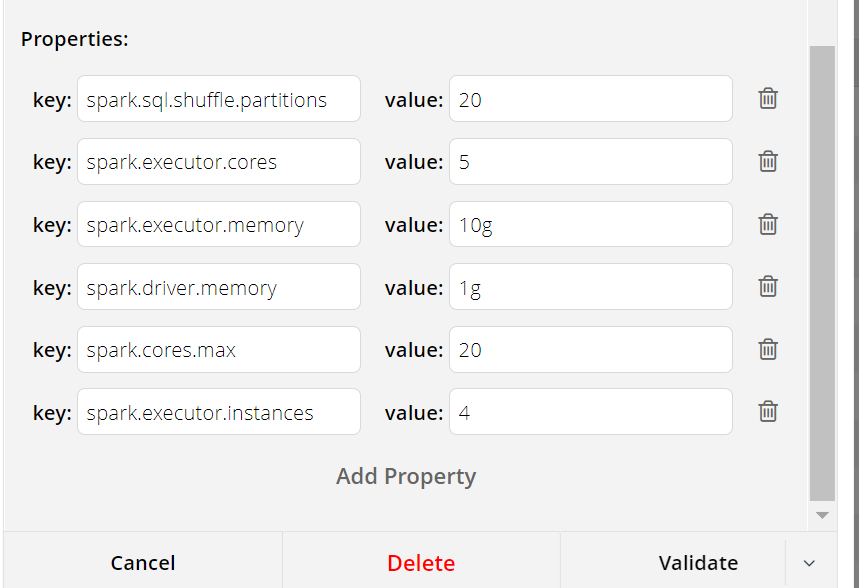Click the scrollbar down arrow
Screen dimensions: 859x588
click(x=822, y=515)
